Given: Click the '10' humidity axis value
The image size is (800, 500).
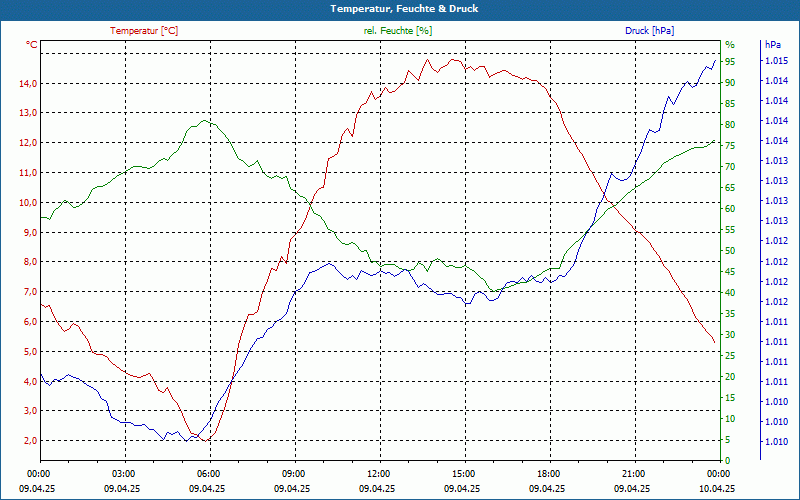Looking at the screenshot, I should (x=730, y=418).
